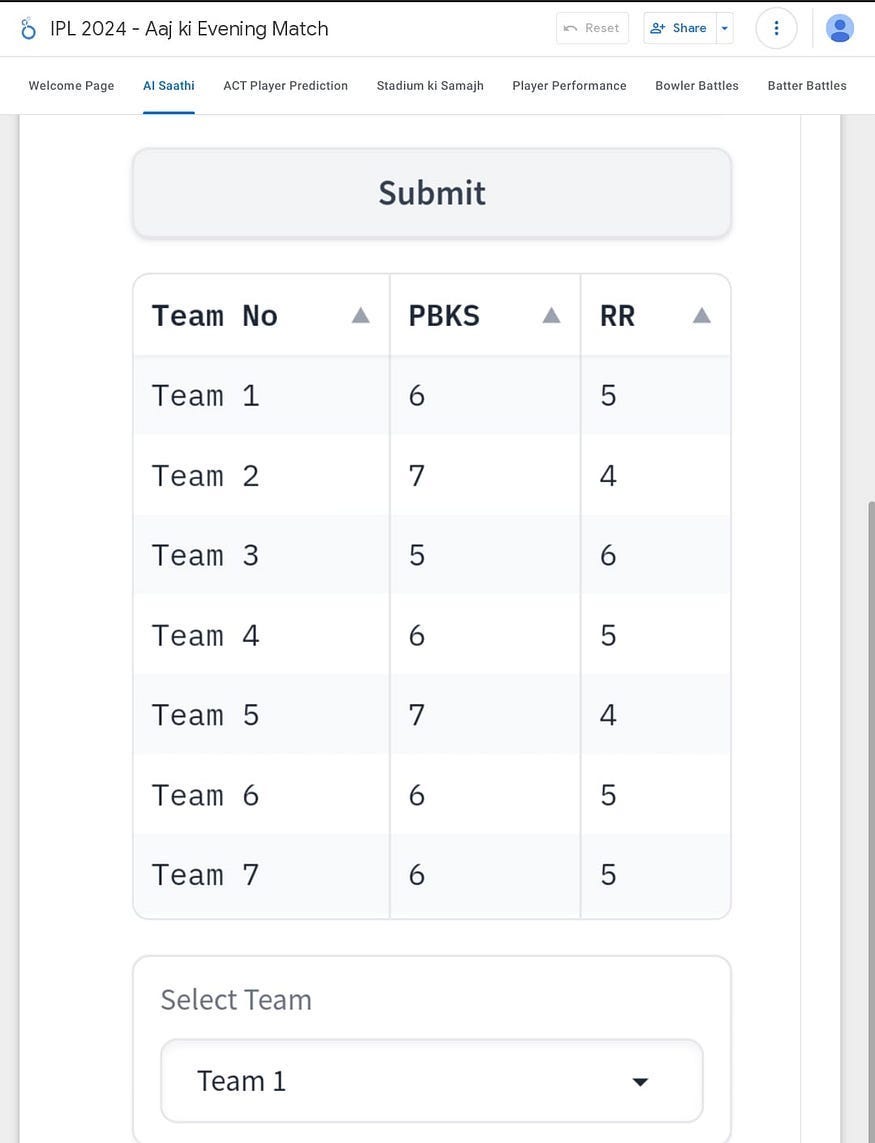Viewport: 875px width, 1143px height.
Task: Click the Team 7 table row
Action: 206,875
